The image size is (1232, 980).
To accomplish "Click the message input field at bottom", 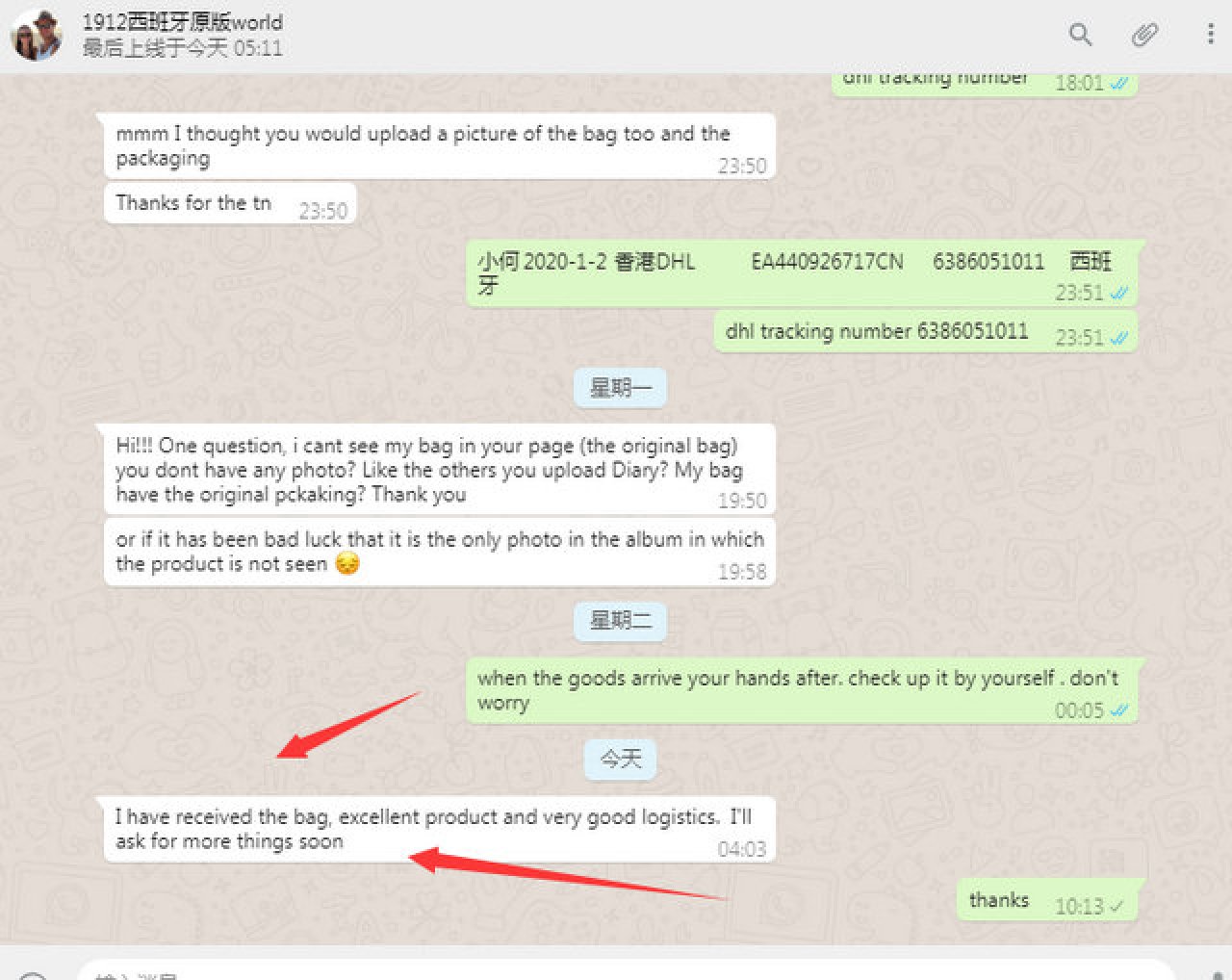I will pyautogui.click(x=626, y=970).
